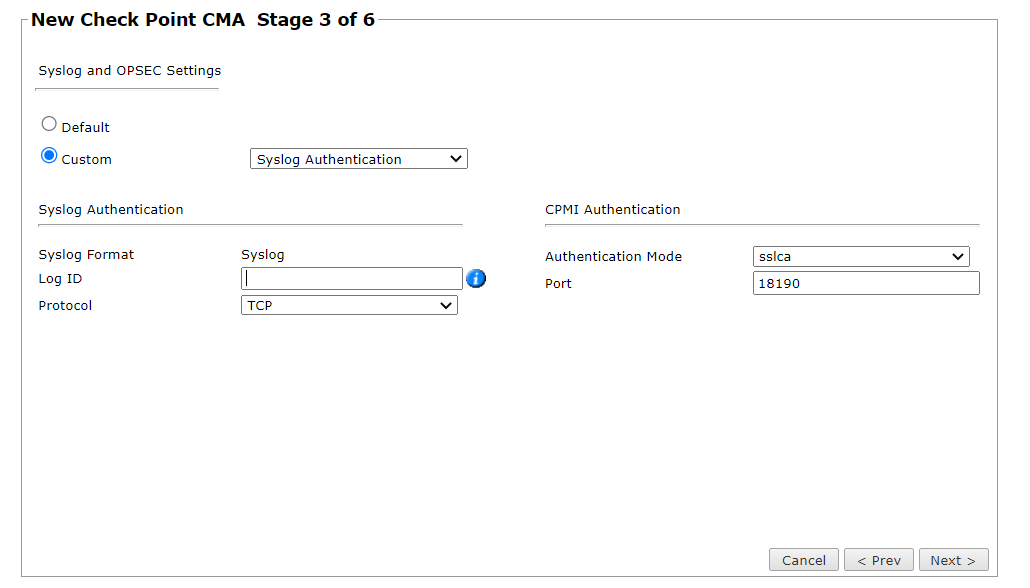
Task: Click into the Log ID text field
Action: coord(352,279)
